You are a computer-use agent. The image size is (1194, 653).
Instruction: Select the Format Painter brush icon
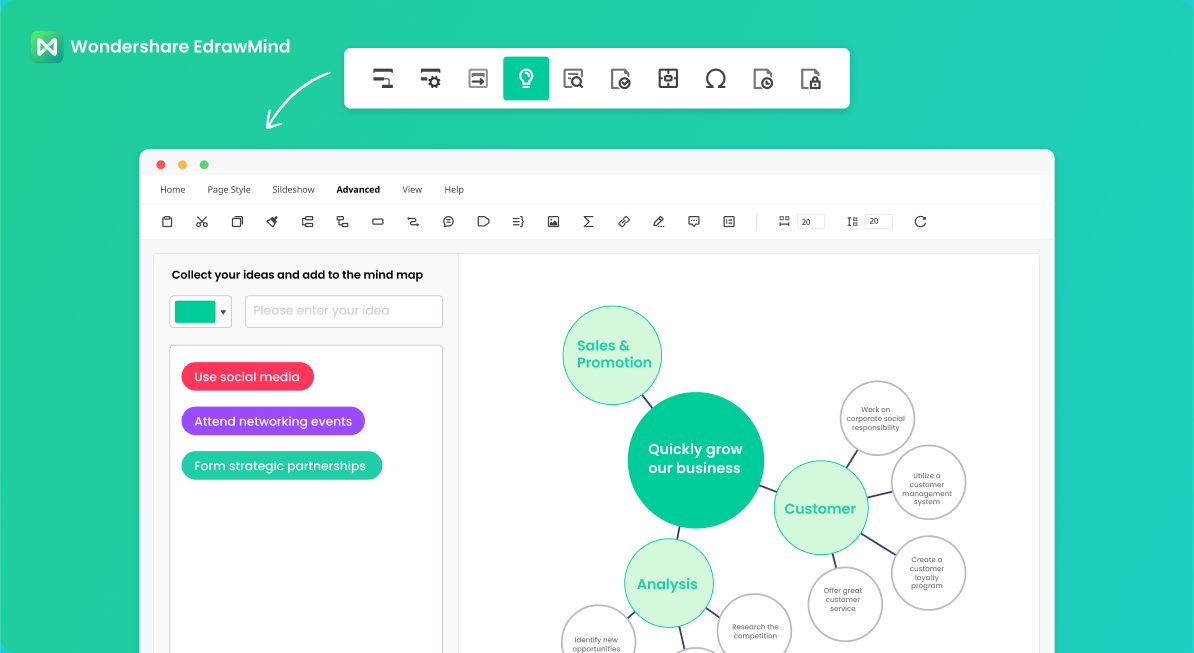pyautogui.click(x=272, y=221)
